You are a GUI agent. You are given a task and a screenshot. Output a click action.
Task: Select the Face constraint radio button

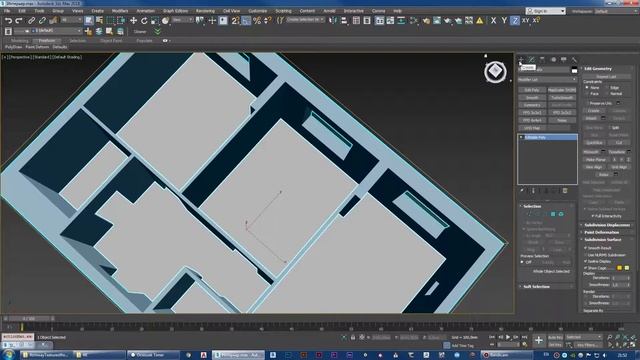point(587,93)
